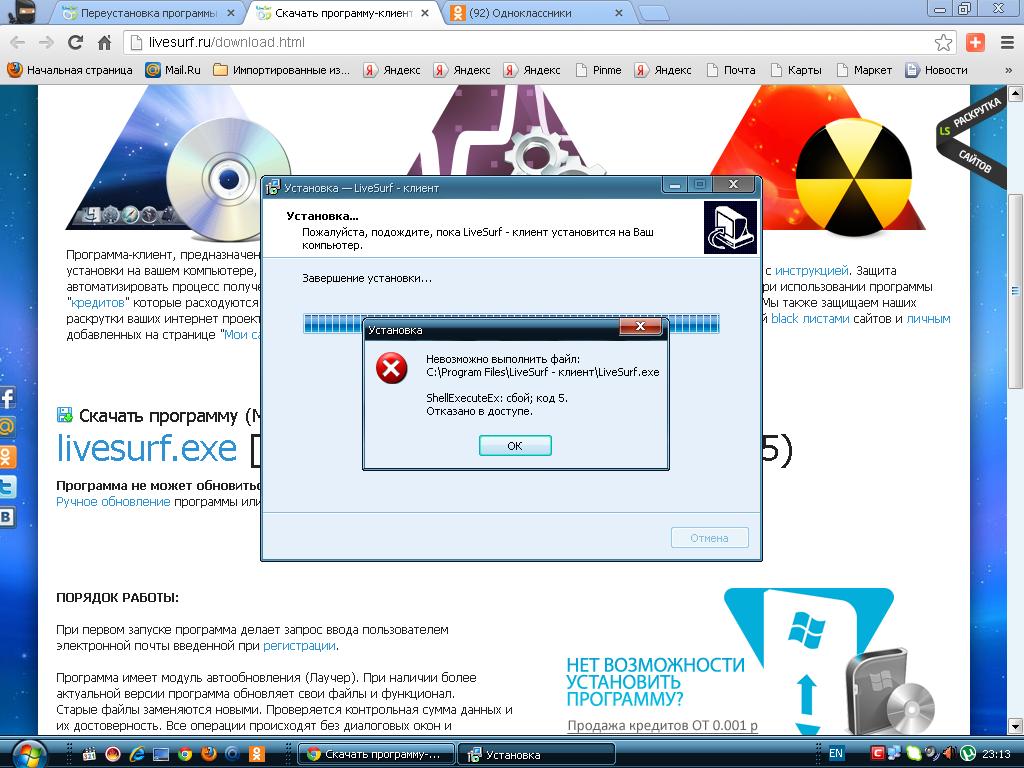Open Pinme bookmark
1024x768 pixels.
[598, 70]
